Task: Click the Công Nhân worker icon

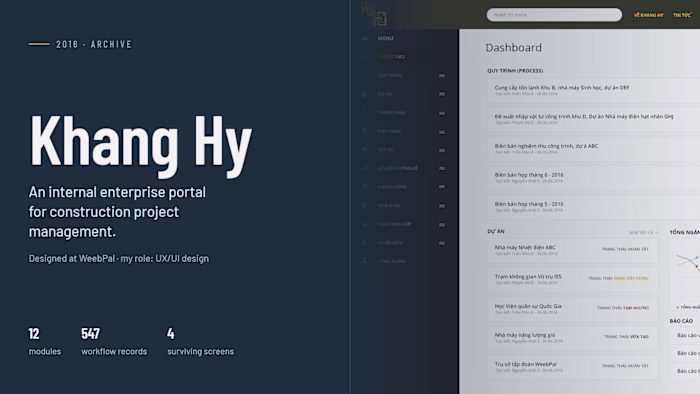Action: pos(364,261)
